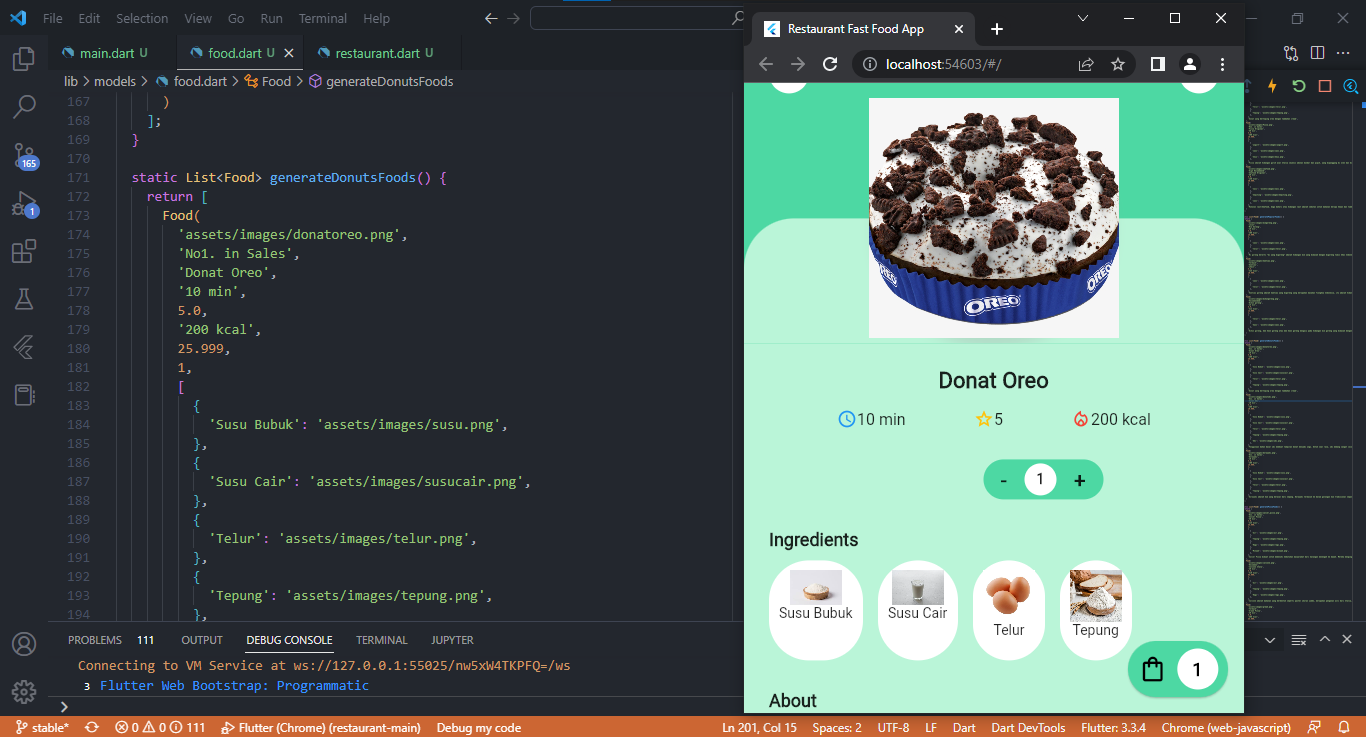The height and width of the screenshot is (737, 1366).
Task: Toggle the notifications bell in the status bar
Action: [1344, 727]
